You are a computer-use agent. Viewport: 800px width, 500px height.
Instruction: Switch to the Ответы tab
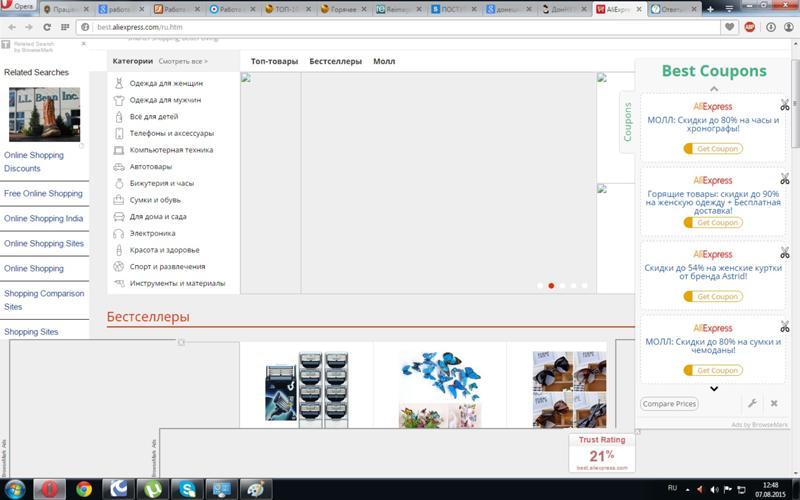674,9
